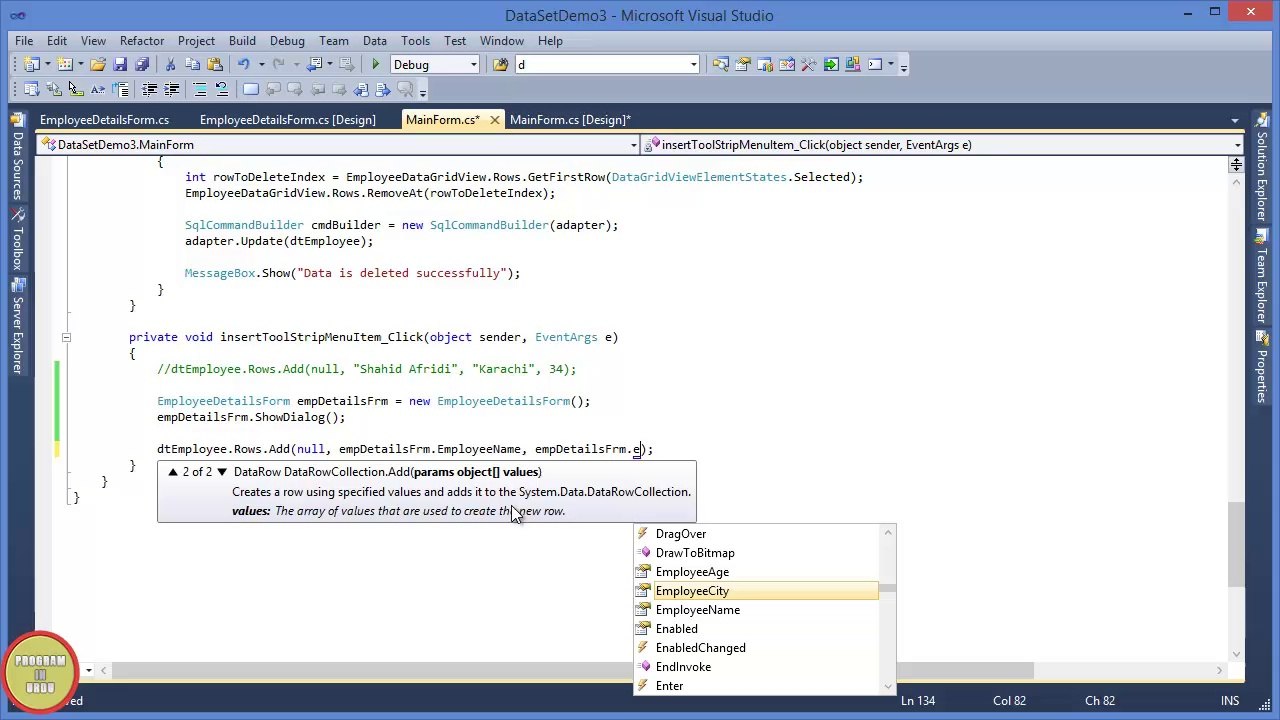
Task: Open the Build menu
Action: coord(242,41)
